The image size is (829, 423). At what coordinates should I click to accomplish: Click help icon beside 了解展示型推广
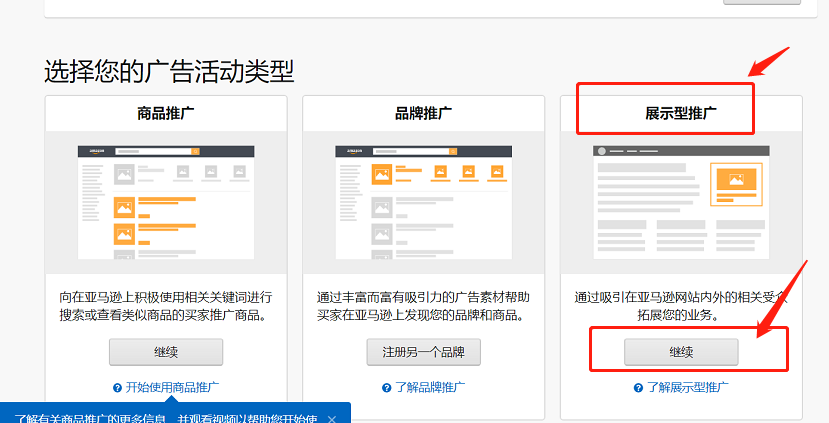[x=639, y=388]
